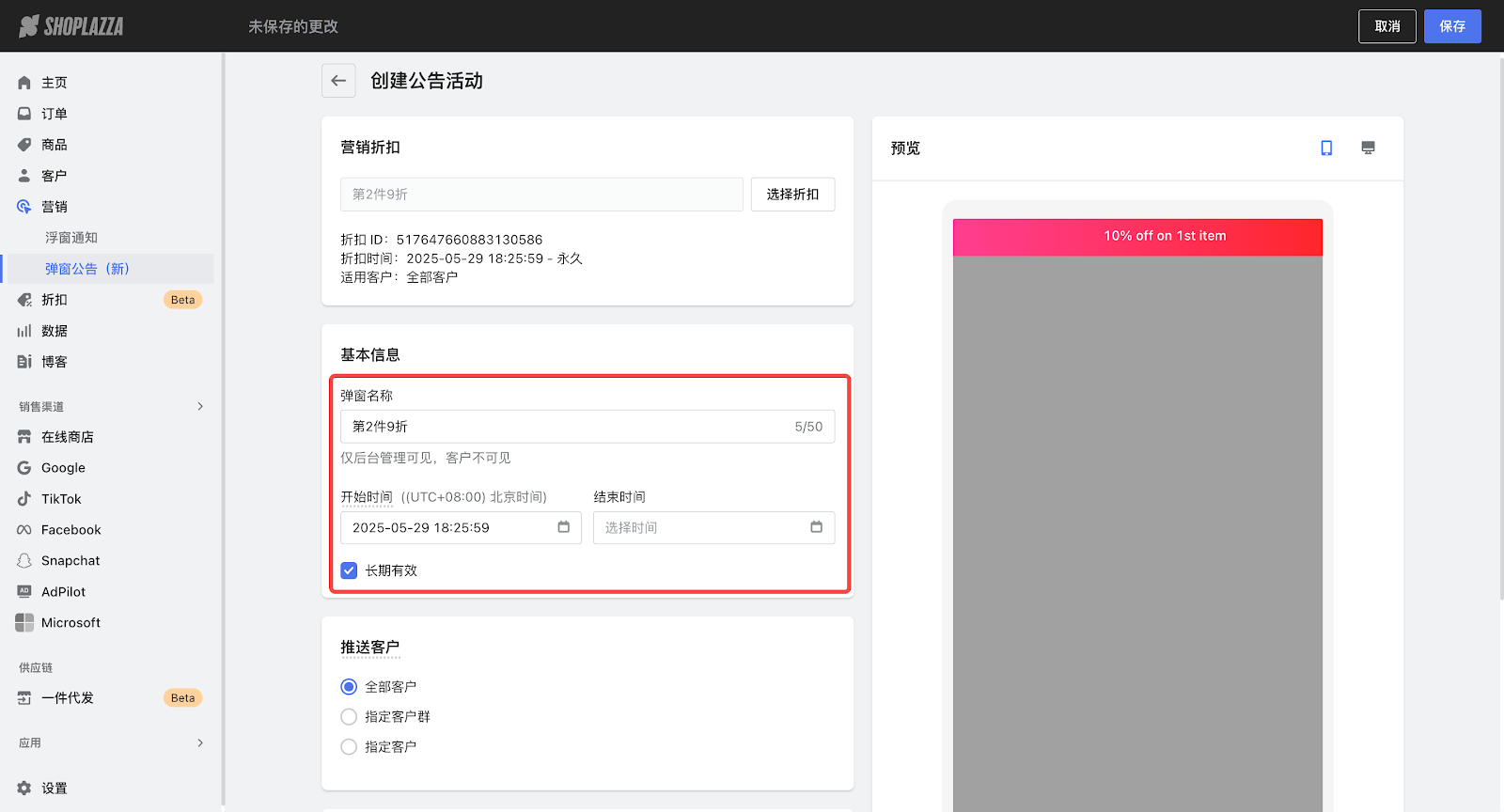Screen dimensions: 1504x812
Task: Click the 供应链 section label
Action: (x=36, y=668)
